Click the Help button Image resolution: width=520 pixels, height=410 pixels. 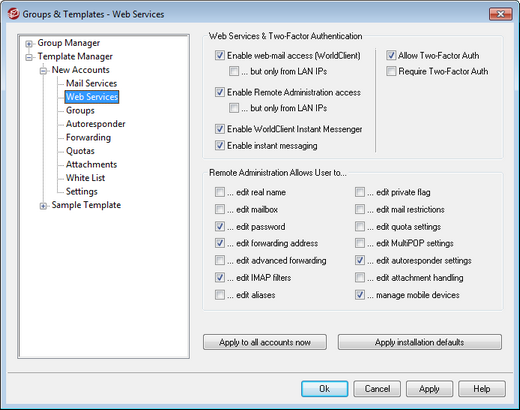482,389
